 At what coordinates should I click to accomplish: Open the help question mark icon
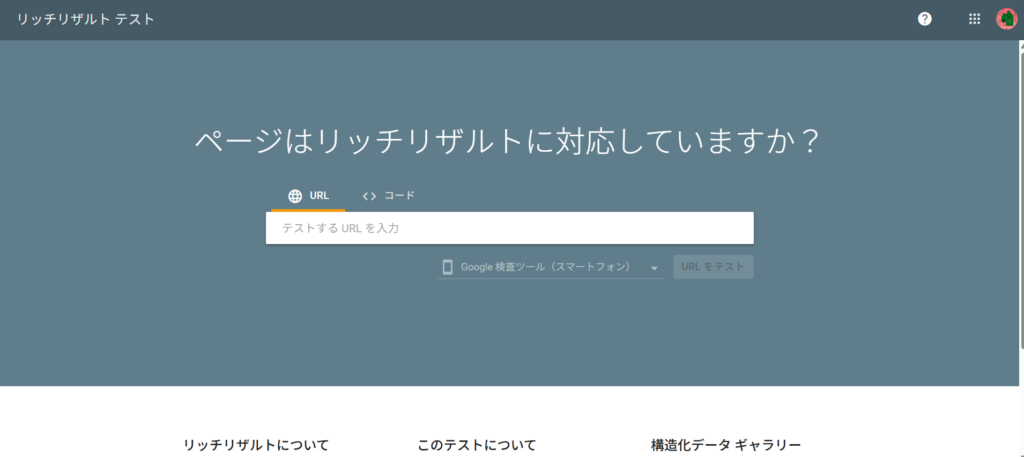924,20
